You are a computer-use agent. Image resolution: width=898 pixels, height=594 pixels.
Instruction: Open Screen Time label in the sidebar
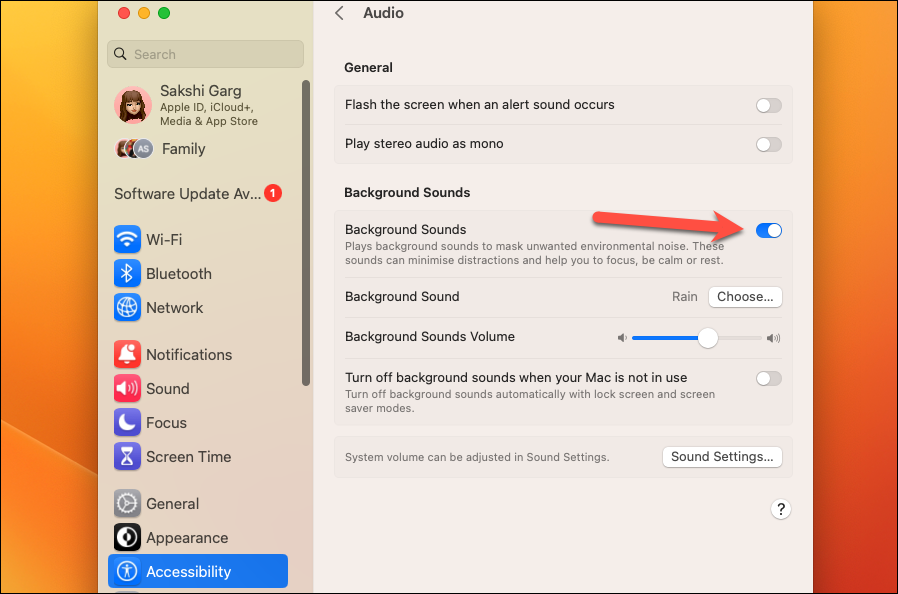click(188, 457)
